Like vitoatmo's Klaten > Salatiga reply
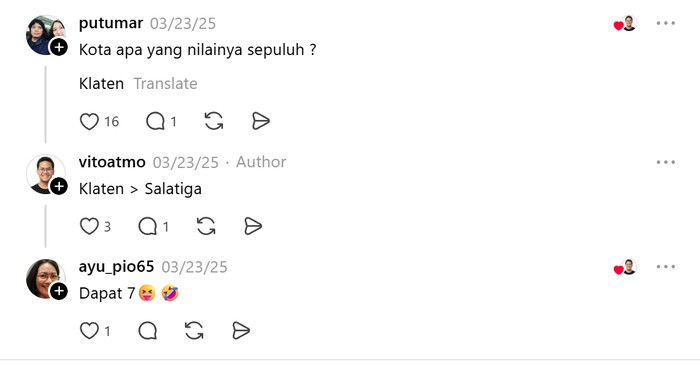 pyautogui.click(x=89, y=226)
